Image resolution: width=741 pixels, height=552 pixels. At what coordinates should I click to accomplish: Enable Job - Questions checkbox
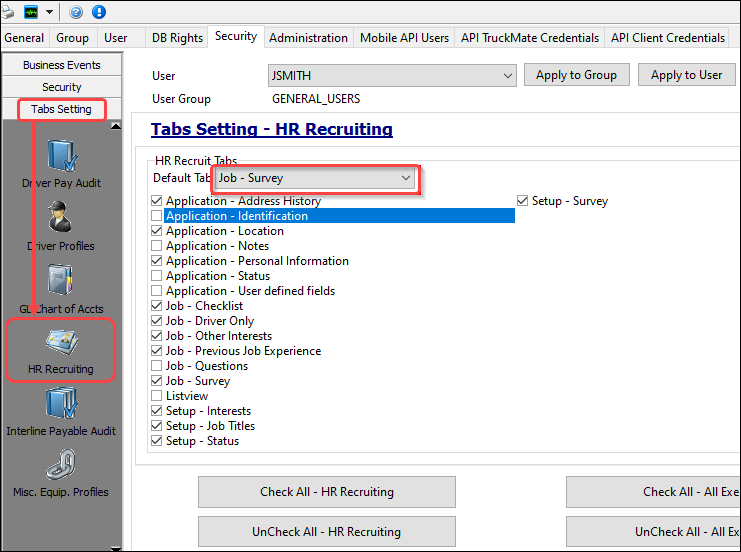point(156,366)
